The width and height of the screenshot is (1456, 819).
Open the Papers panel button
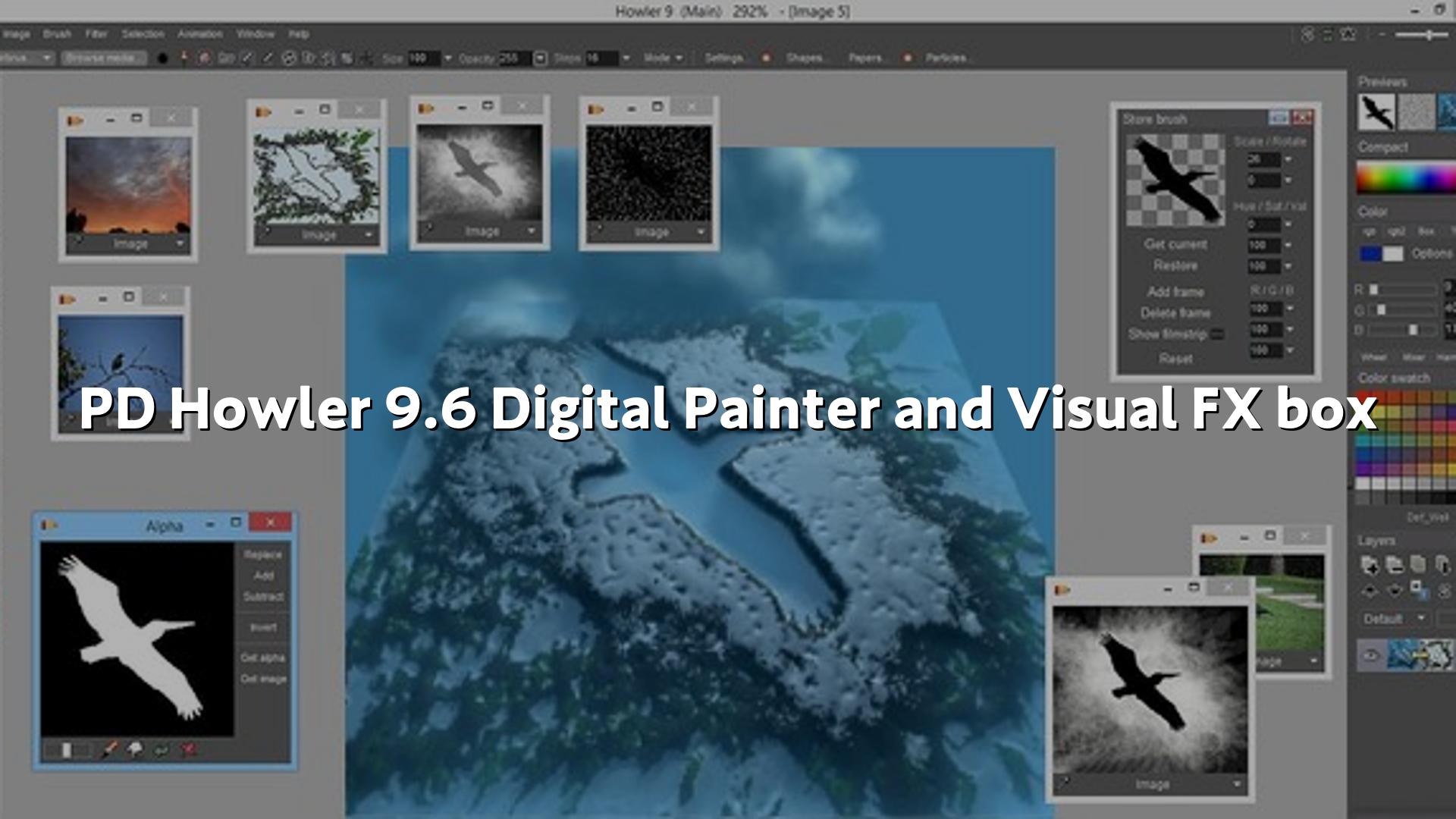866,58
